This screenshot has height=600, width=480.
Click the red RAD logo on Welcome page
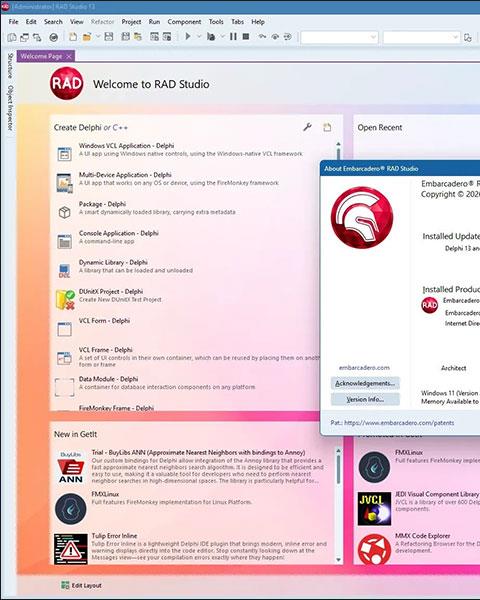[x=67, y=83]
